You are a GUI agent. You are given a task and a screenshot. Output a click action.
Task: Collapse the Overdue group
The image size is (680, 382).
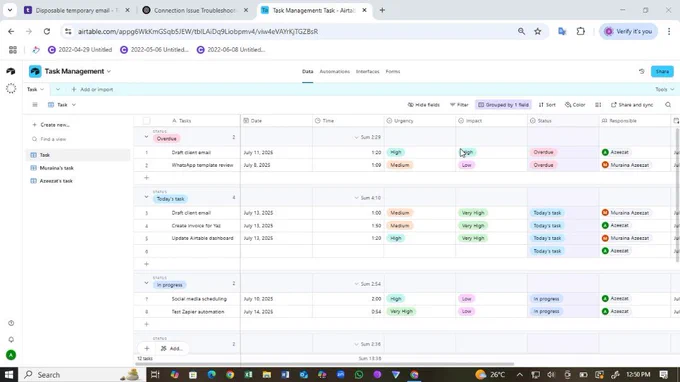coord(146,137)
